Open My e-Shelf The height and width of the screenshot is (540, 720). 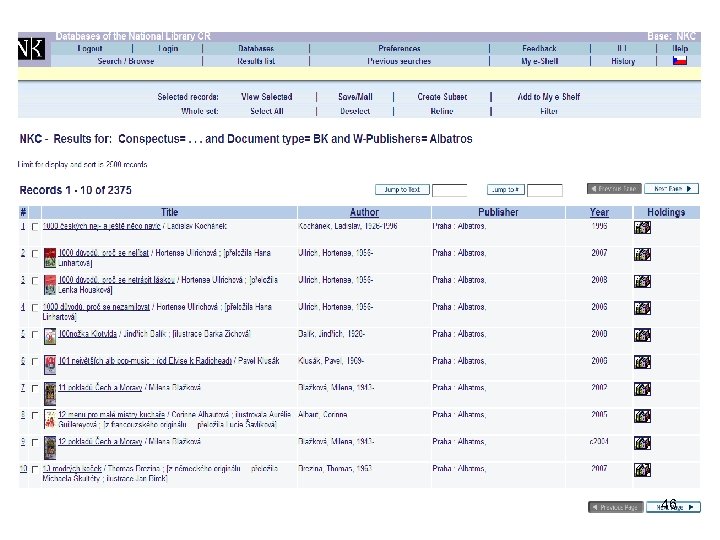click(x=540, y=61)
